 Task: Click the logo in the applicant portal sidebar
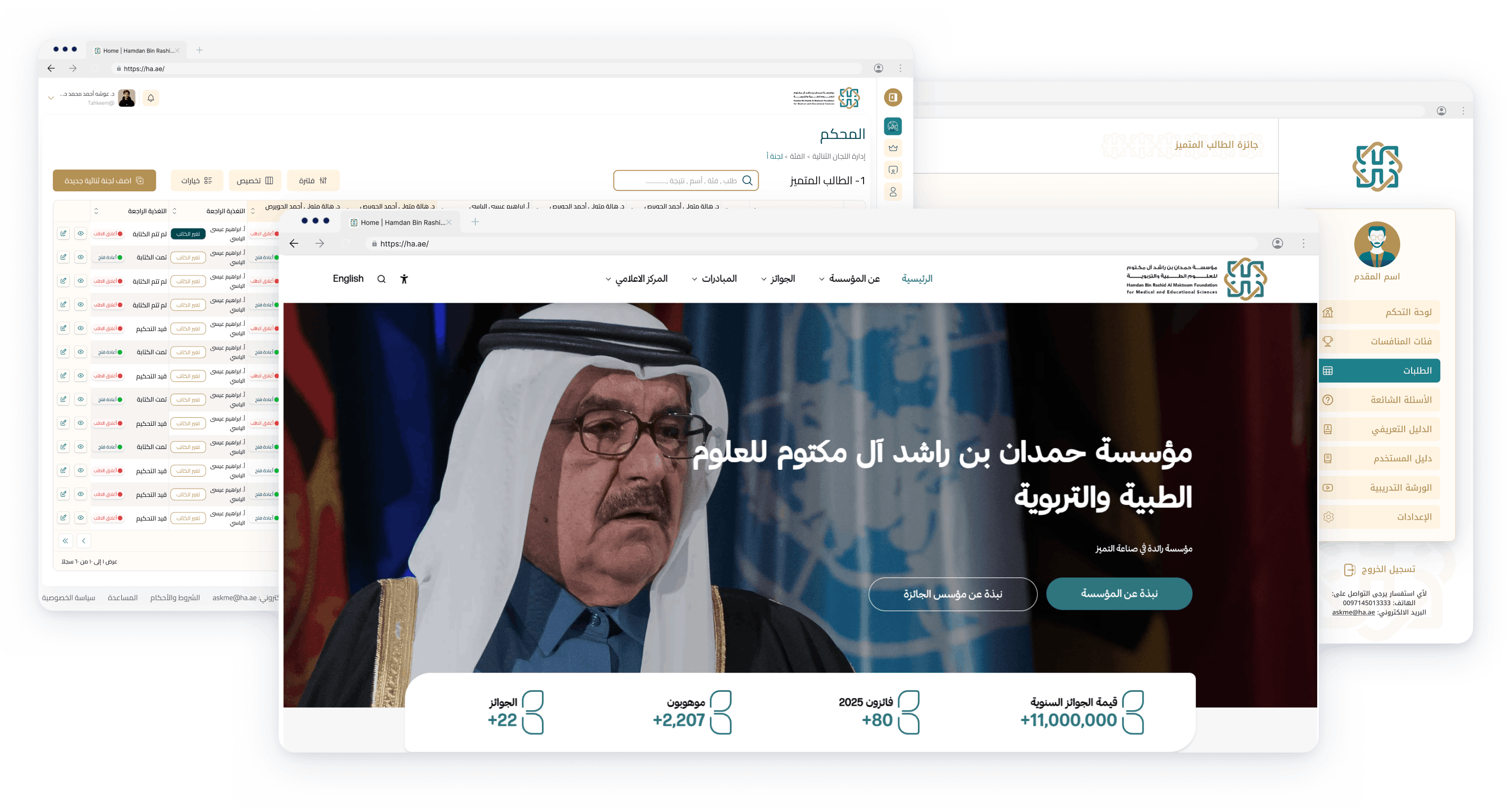pos(1377,167)
